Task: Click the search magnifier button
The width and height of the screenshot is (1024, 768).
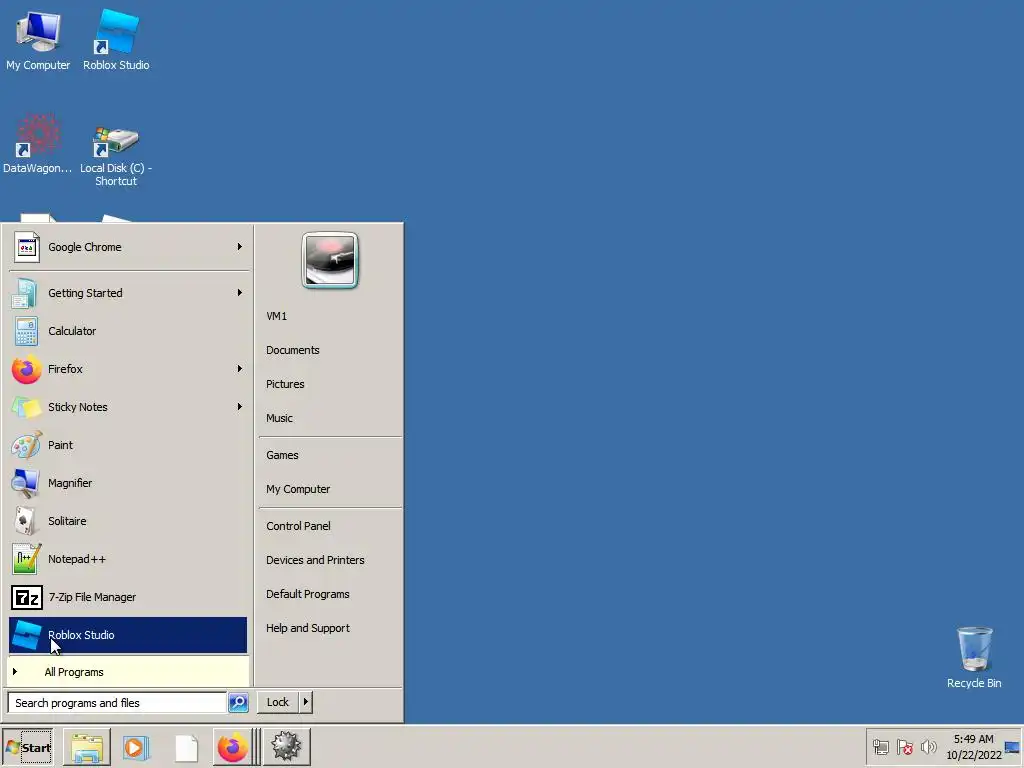Action: 238,703
